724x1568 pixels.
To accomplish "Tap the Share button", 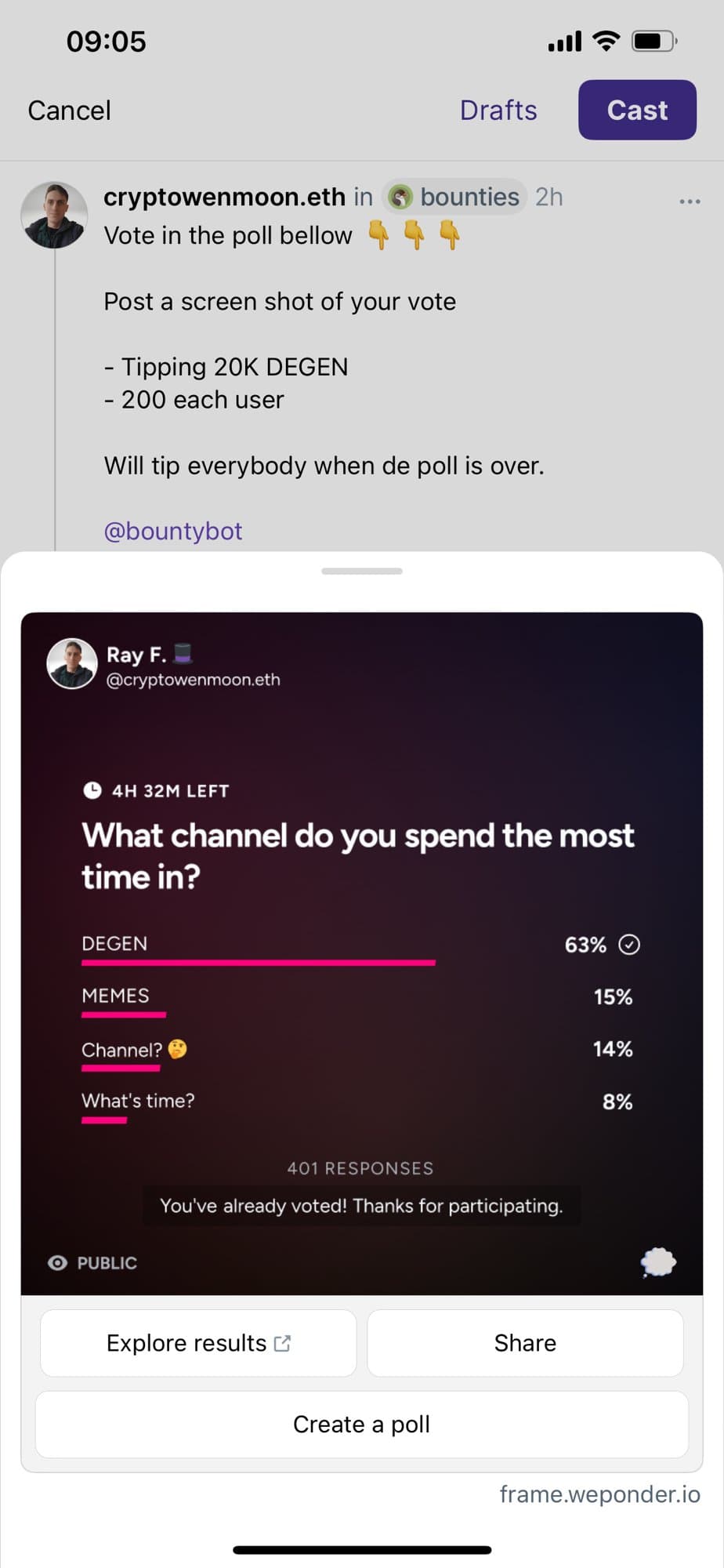I will point(525,1343).
